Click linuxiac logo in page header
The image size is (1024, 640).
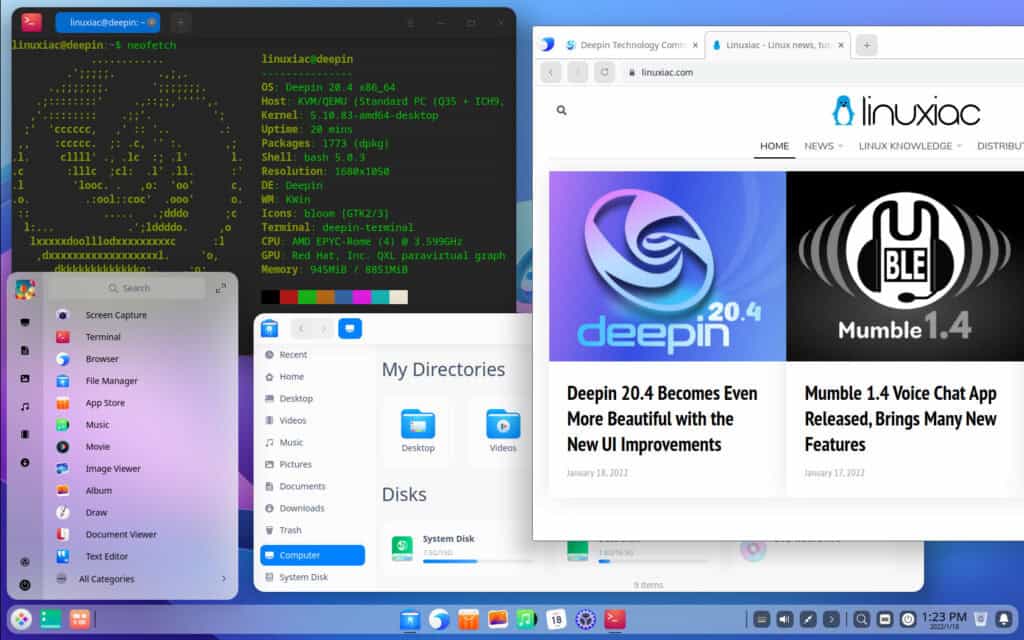(906, 111)
